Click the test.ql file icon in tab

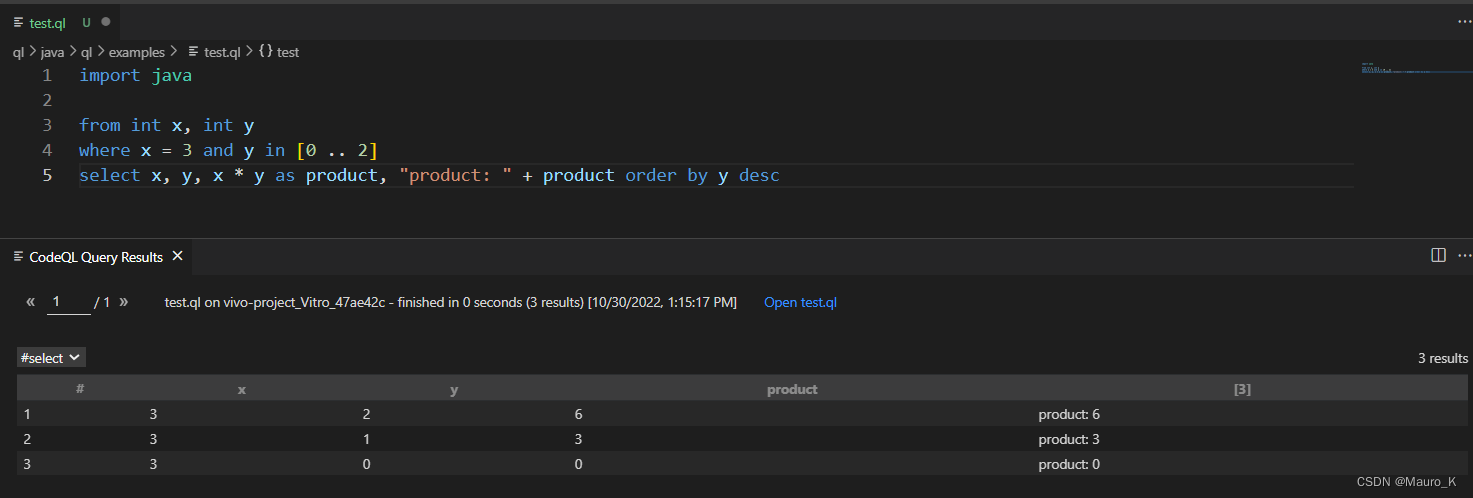pyautogui.click(x=18, y=22)
